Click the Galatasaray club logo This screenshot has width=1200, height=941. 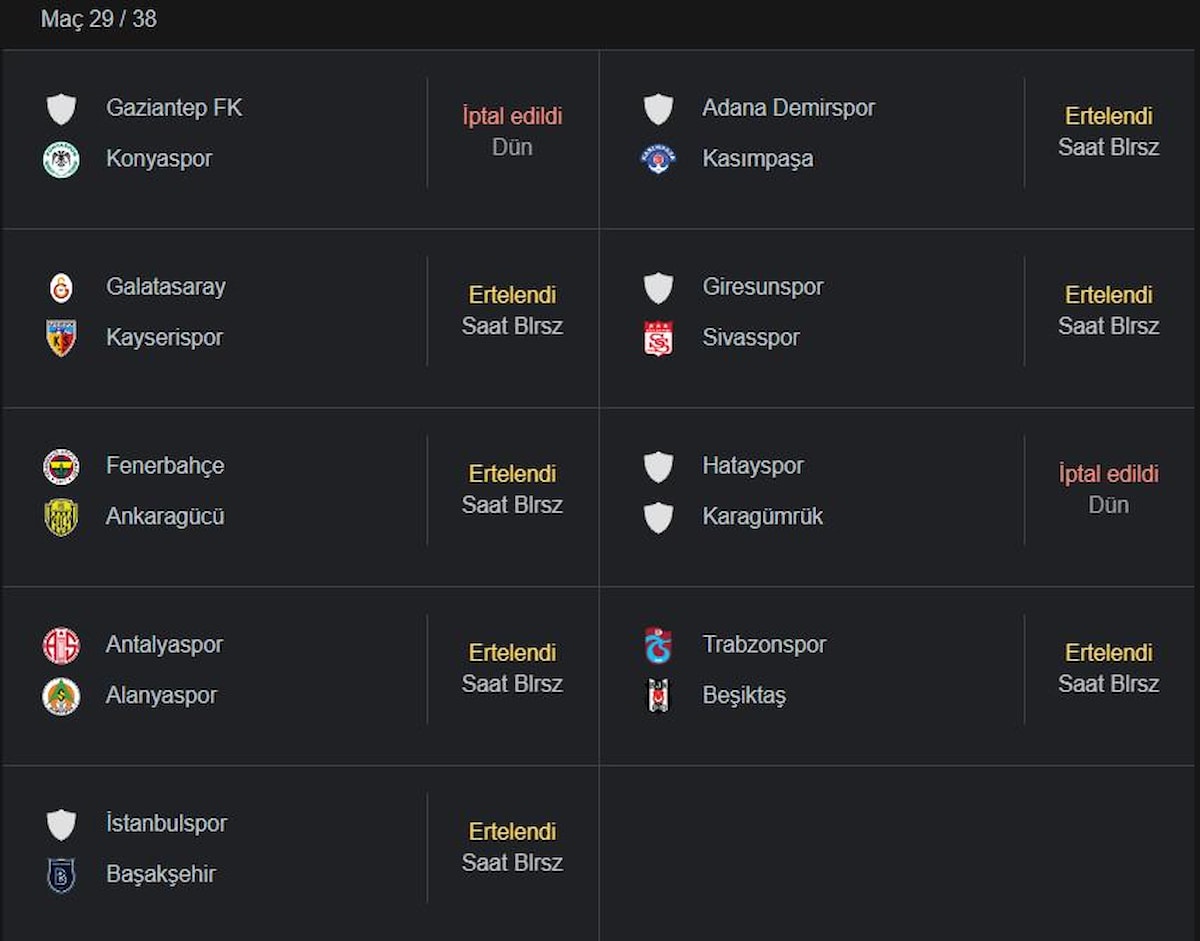click(x=61, y=288)
